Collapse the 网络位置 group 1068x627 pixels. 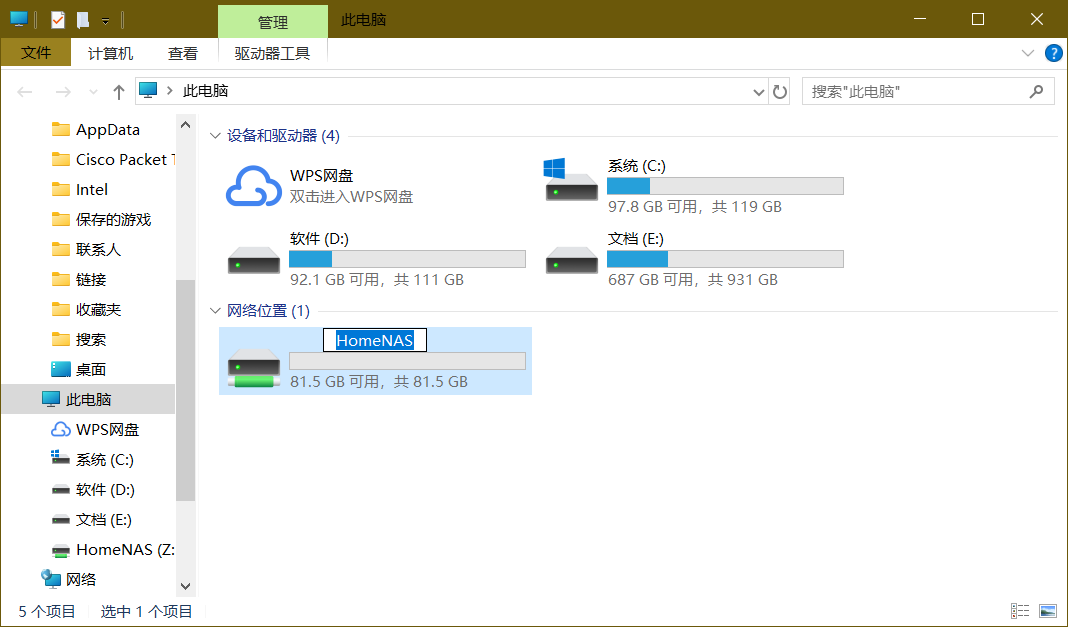pyautogui.click(x=214, y=311)
